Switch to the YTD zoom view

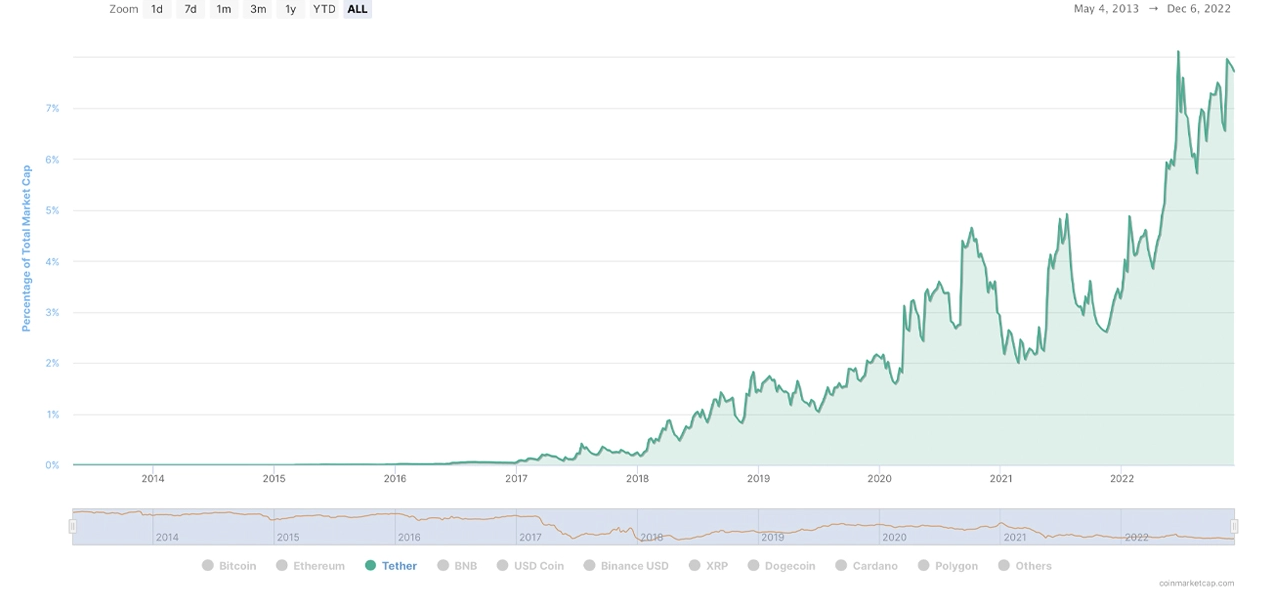click(323, 9)
